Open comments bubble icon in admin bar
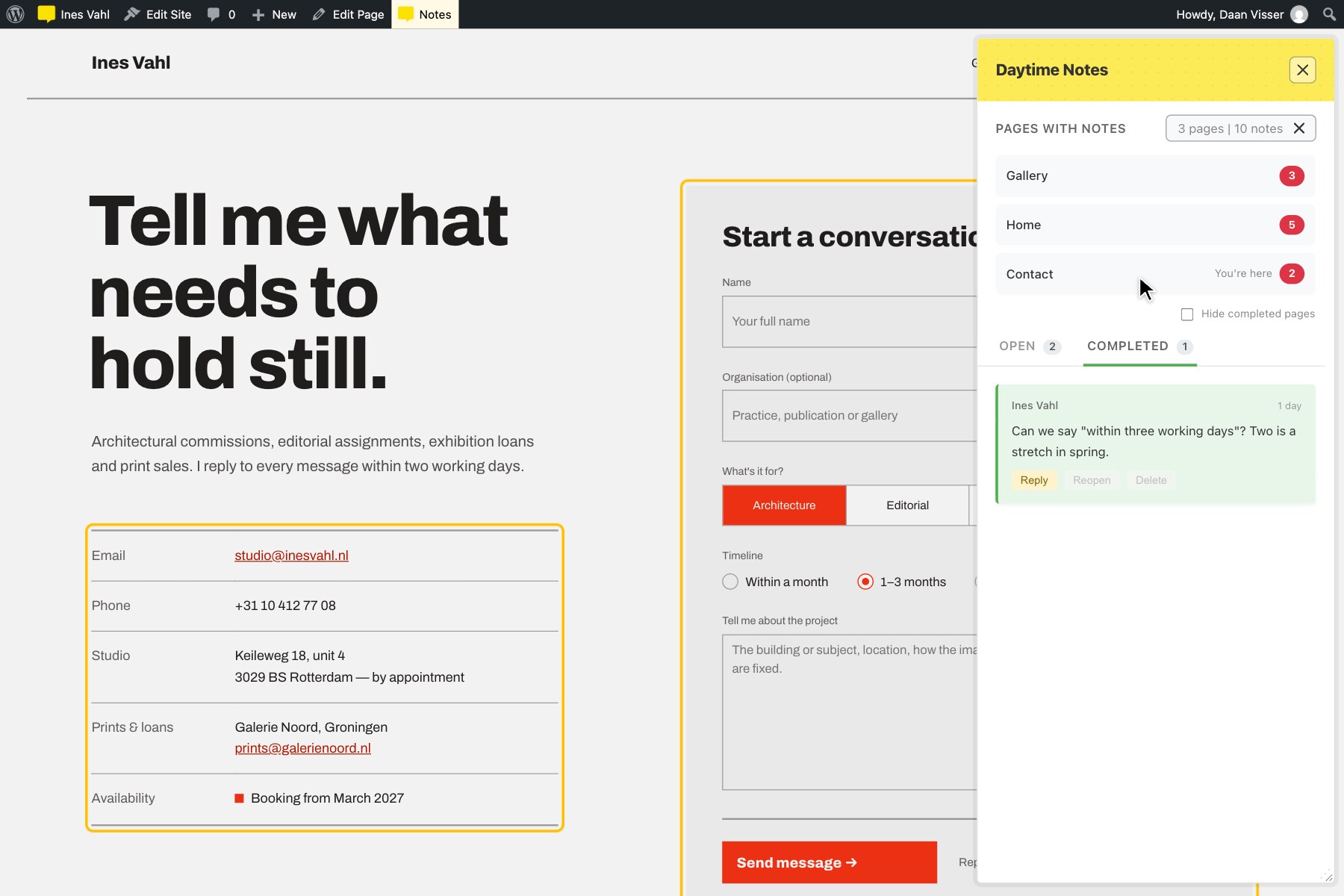Viewport: 1344px width, 896px height. 214,14
